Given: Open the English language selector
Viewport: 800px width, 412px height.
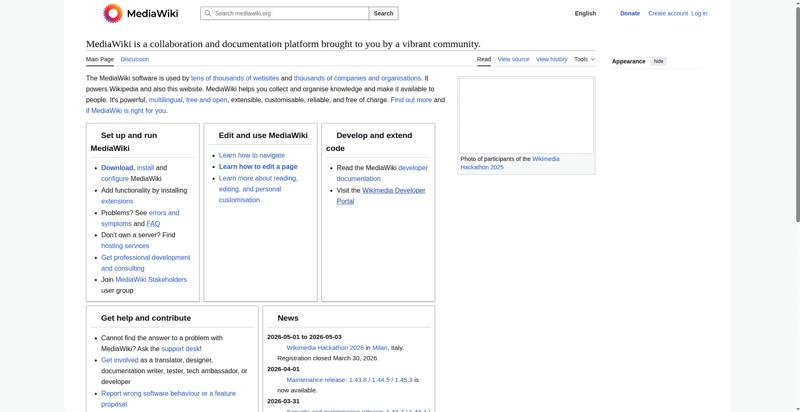Looking at the screenshot, I should click(585, 14).
